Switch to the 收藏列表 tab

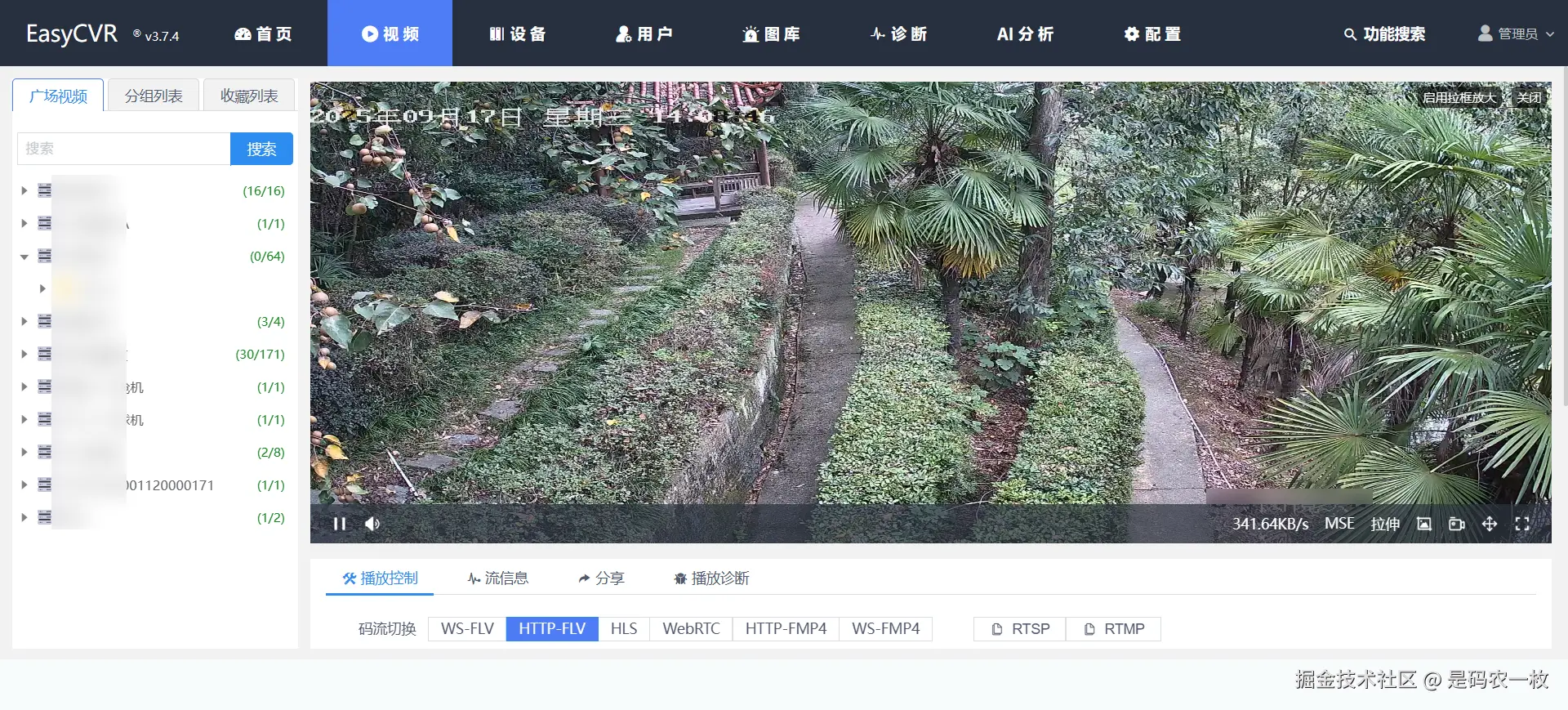tap(249, 96)
